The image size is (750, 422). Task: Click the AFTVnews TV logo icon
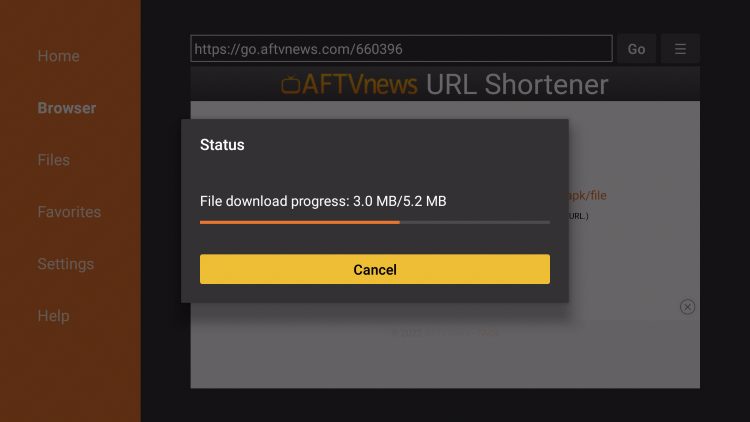tap(290, 85)
